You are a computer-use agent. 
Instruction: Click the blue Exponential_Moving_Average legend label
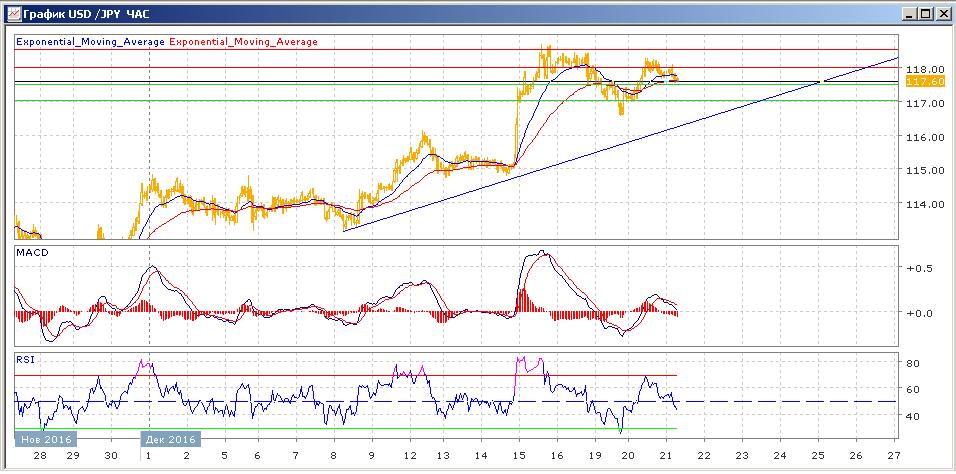[91, 42]
